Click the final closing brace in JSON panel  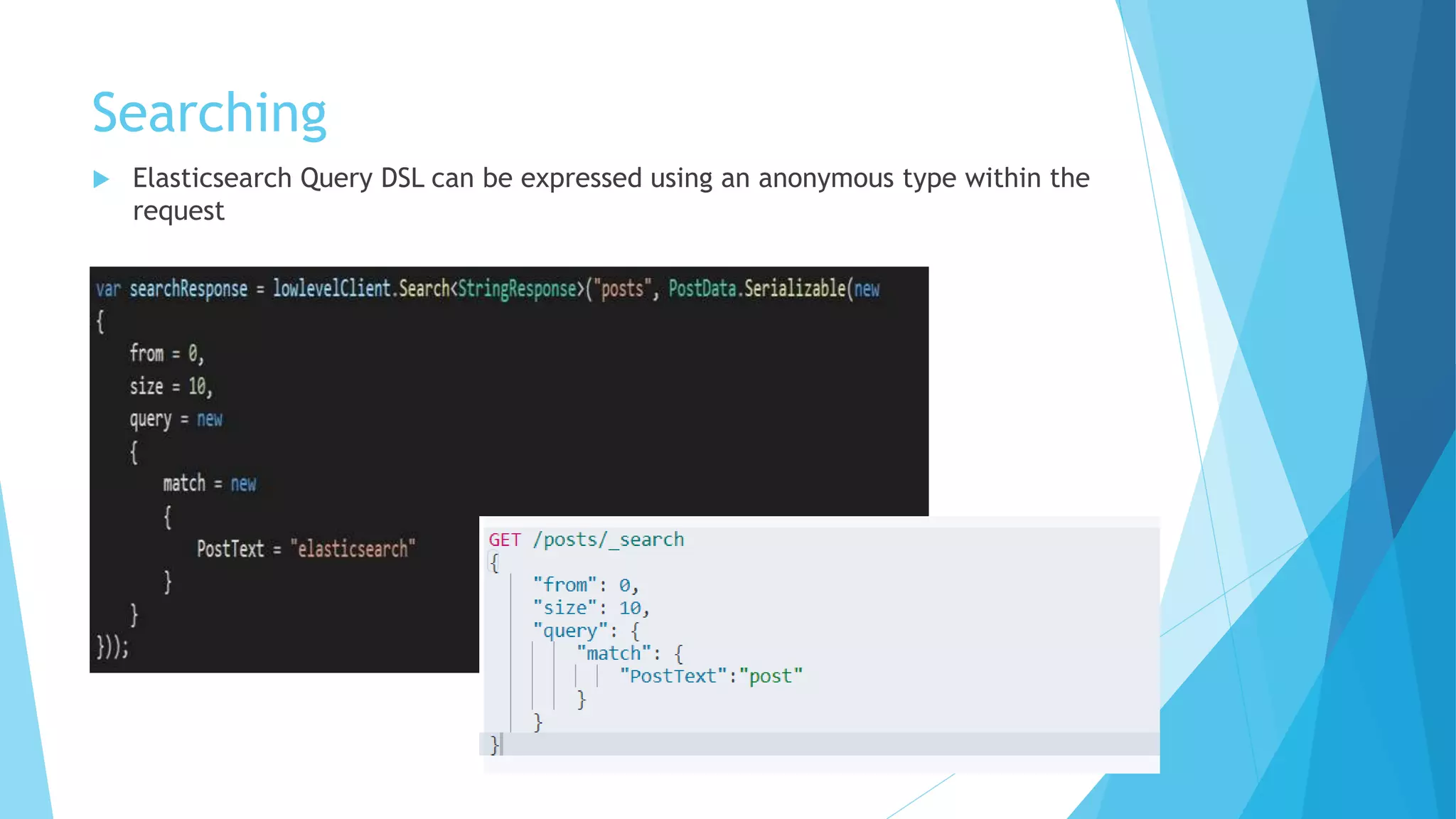point(495,744)
